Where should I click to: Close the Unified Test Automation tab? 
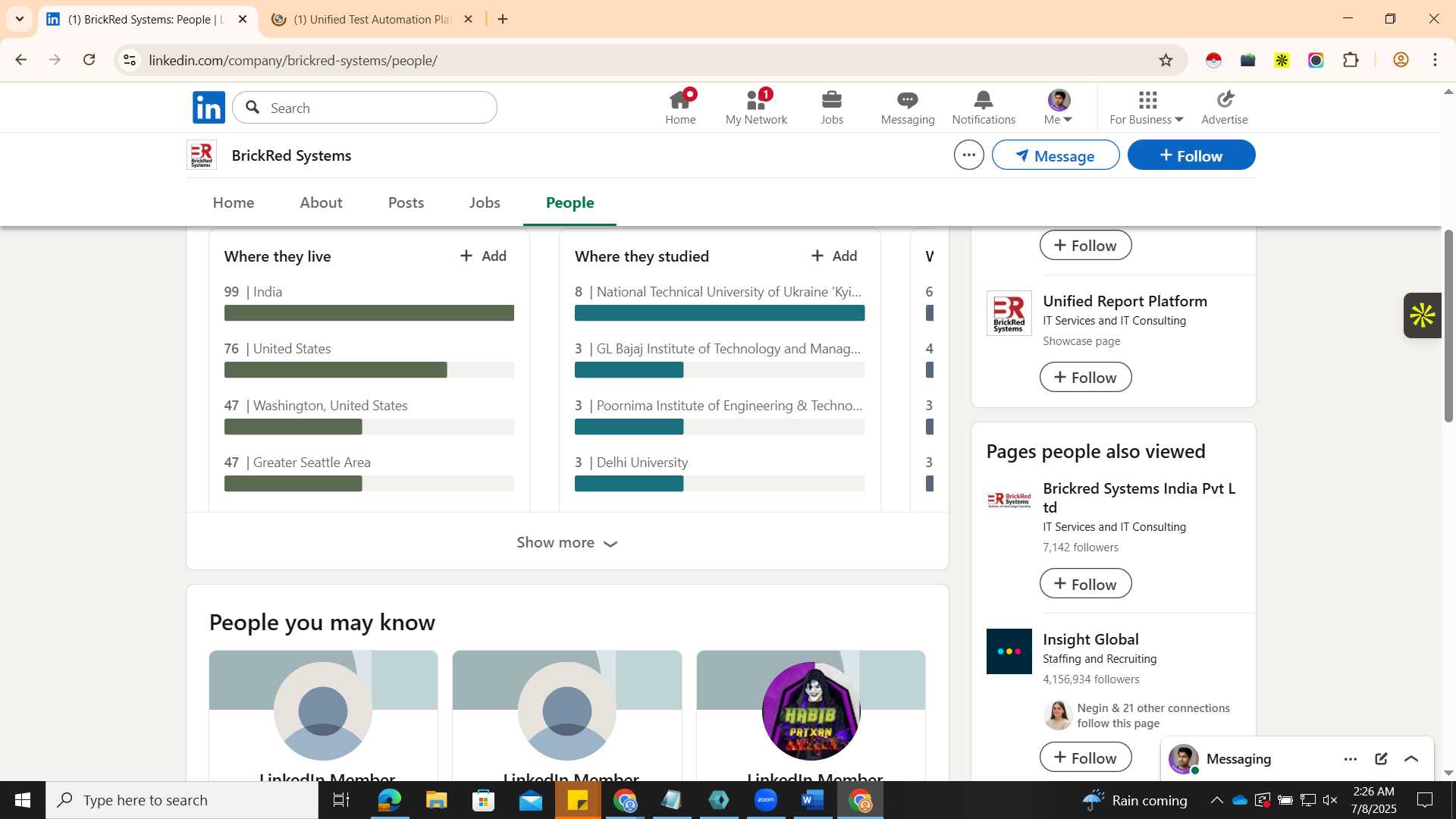point(468,19)
